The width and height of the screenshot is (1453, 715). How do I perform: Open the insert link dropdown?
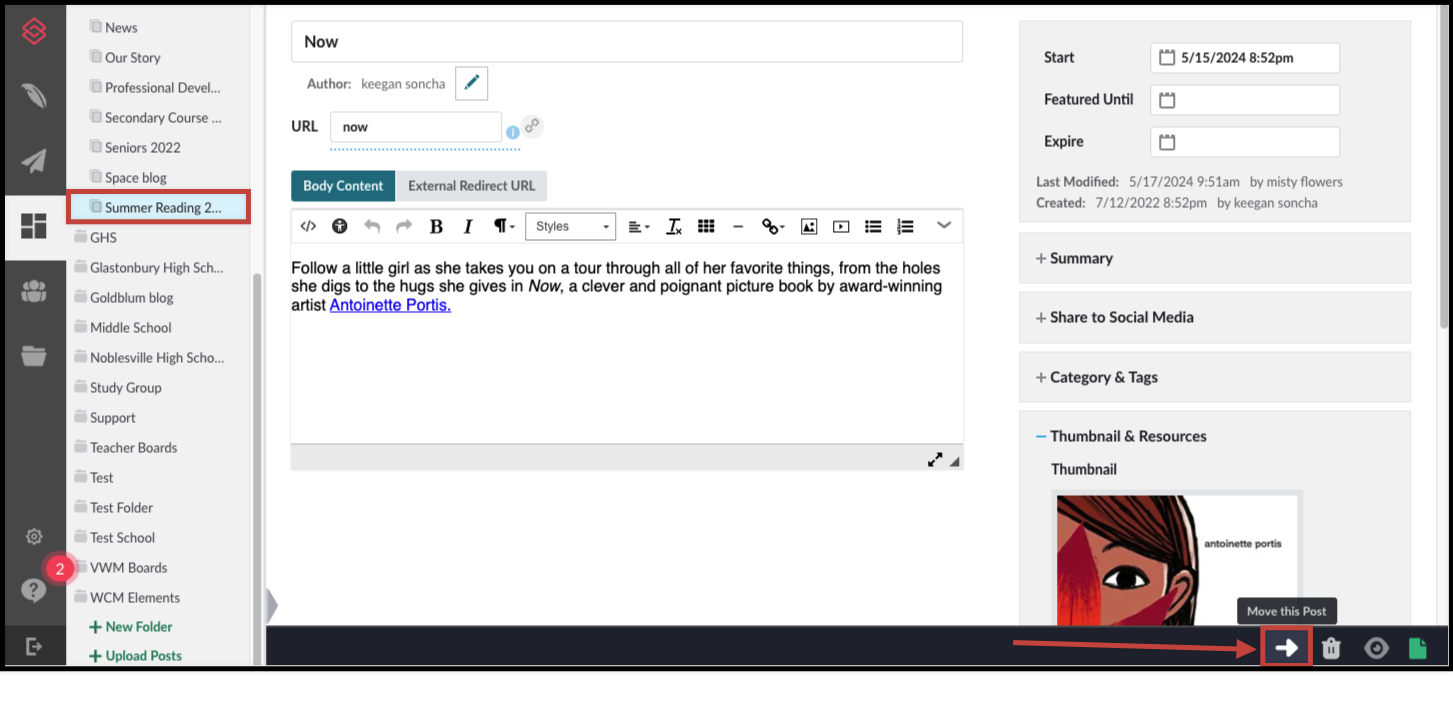tap(773, 227)
